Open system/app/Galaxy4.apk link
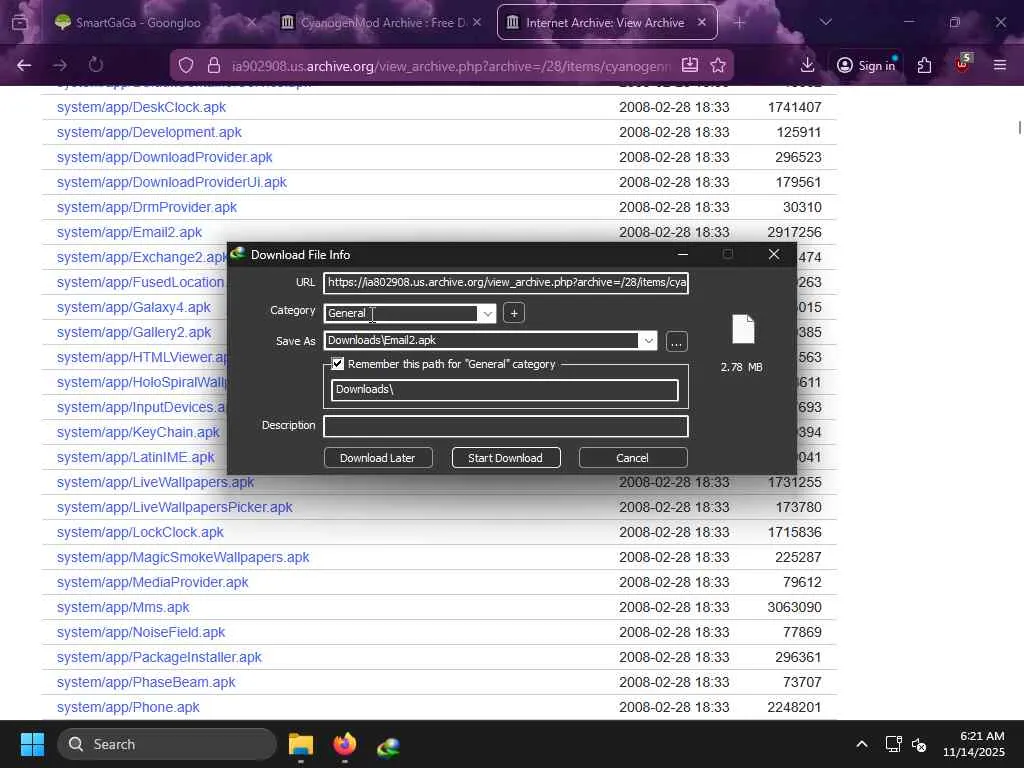Viewport: 1024px width, 768px height. [134, 308]
